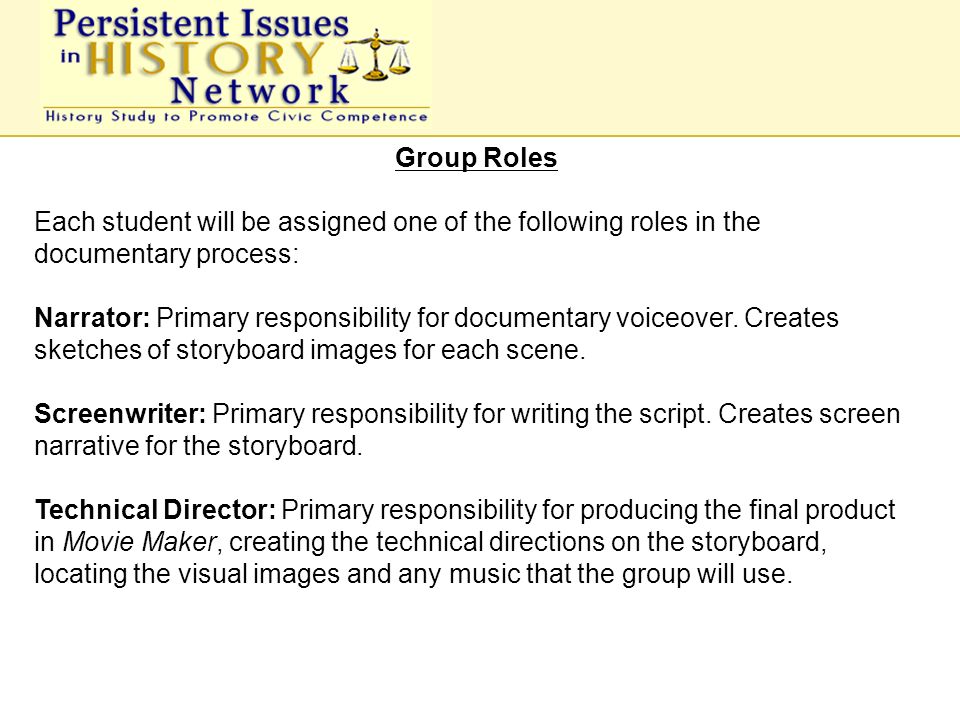Click the bold Screenwriter: label
Screen dimensions: 960x720
point(120,414)
